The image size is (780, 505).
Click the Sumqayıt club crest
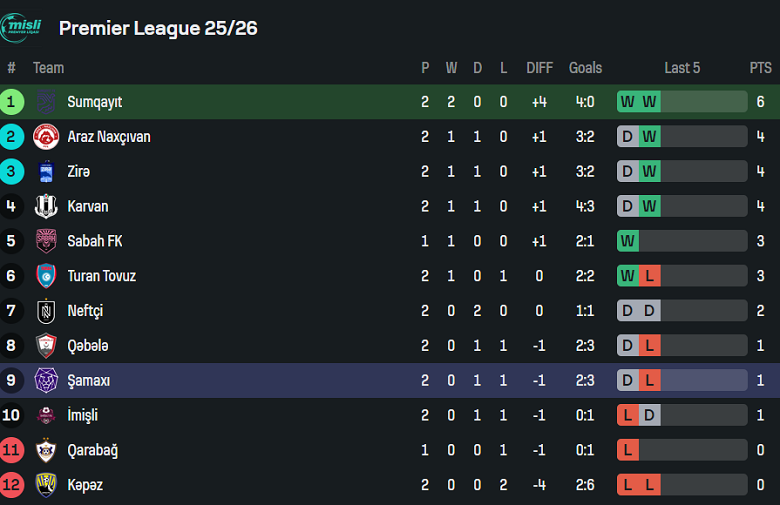pyautogui.click(x=46, y=102)
